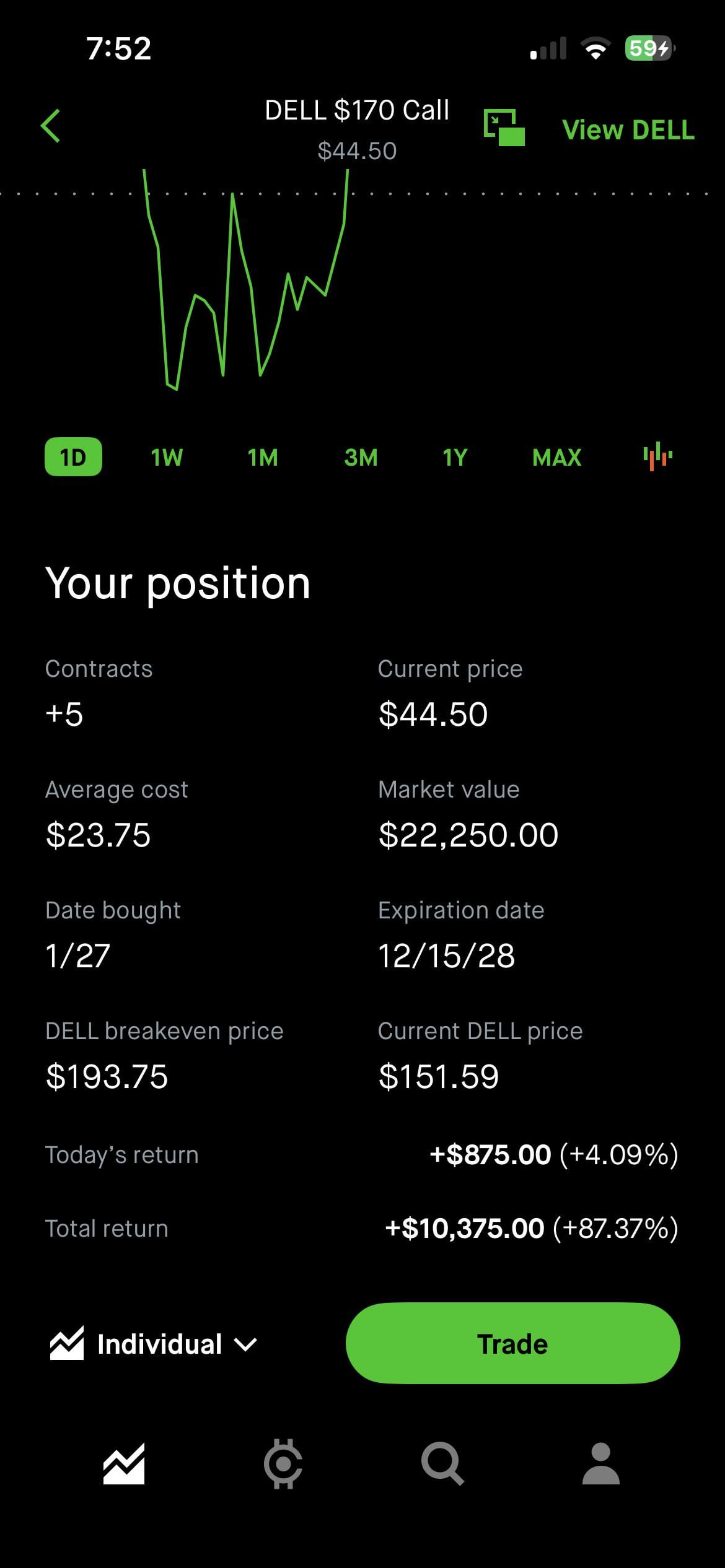Switch chart to 3M range
The width and height of the screenshot is (725, 1568).
point(361,457)
